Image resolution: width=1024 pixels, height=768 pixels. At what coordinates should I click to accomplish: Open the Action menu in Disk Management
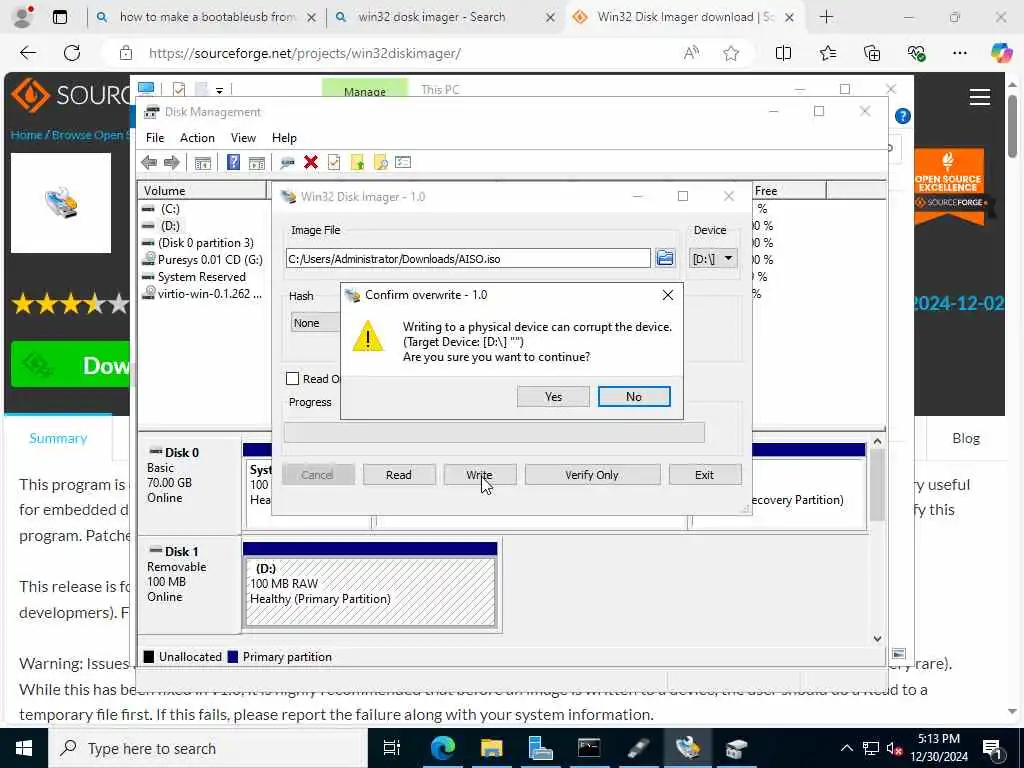coord(197,138)
